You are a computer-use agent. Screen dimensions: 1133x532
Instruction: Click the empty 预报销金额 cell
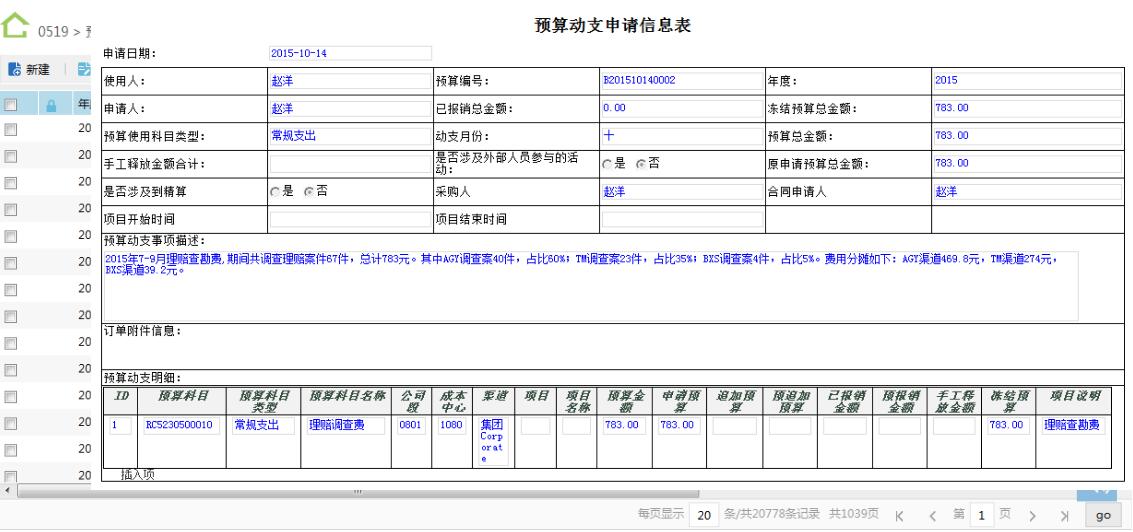pyautogui.click(x=900, y=426)
